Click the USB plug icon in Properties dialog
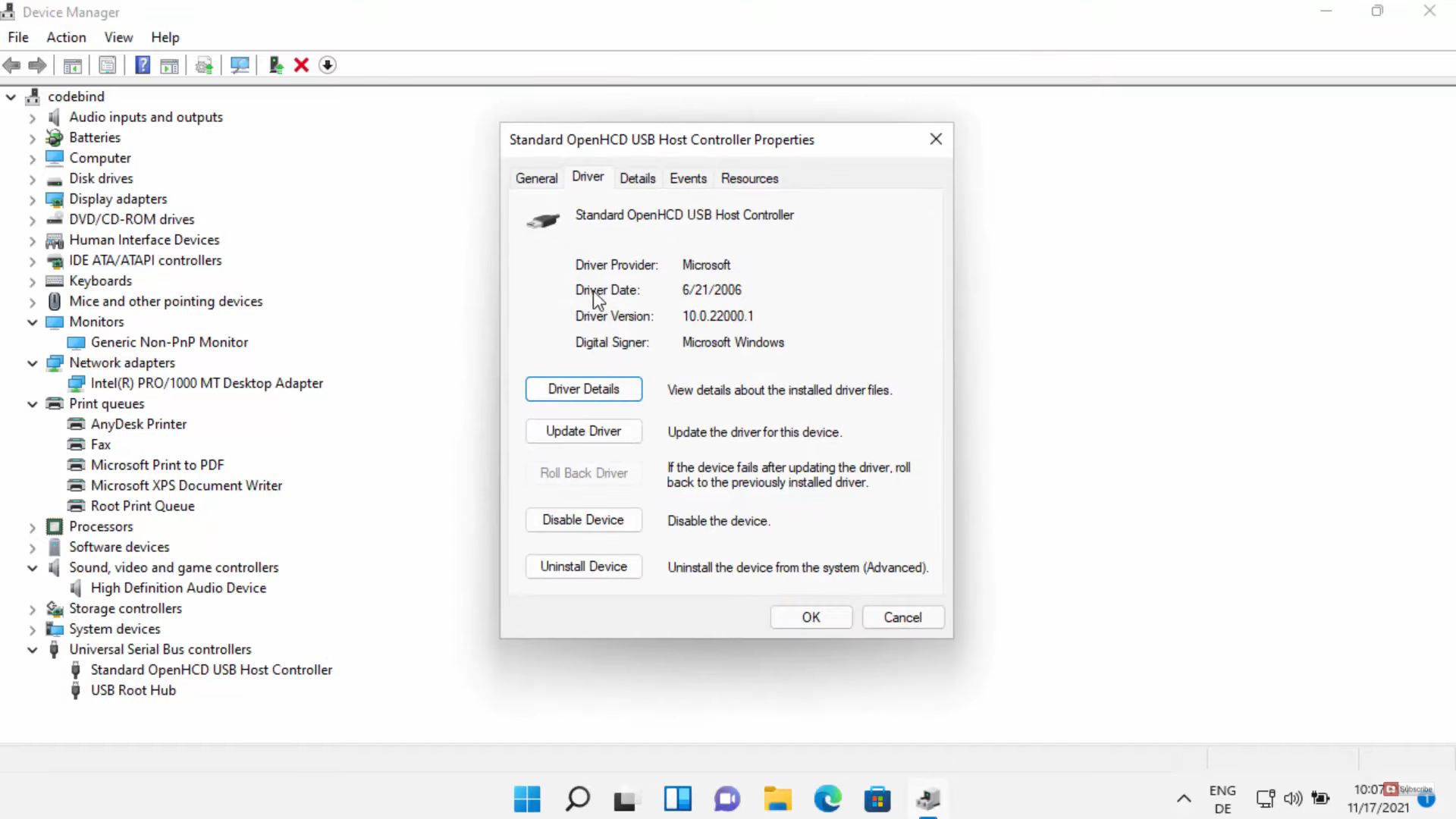The height and width of the screenshot is (819, 1456). coord(543,221)
